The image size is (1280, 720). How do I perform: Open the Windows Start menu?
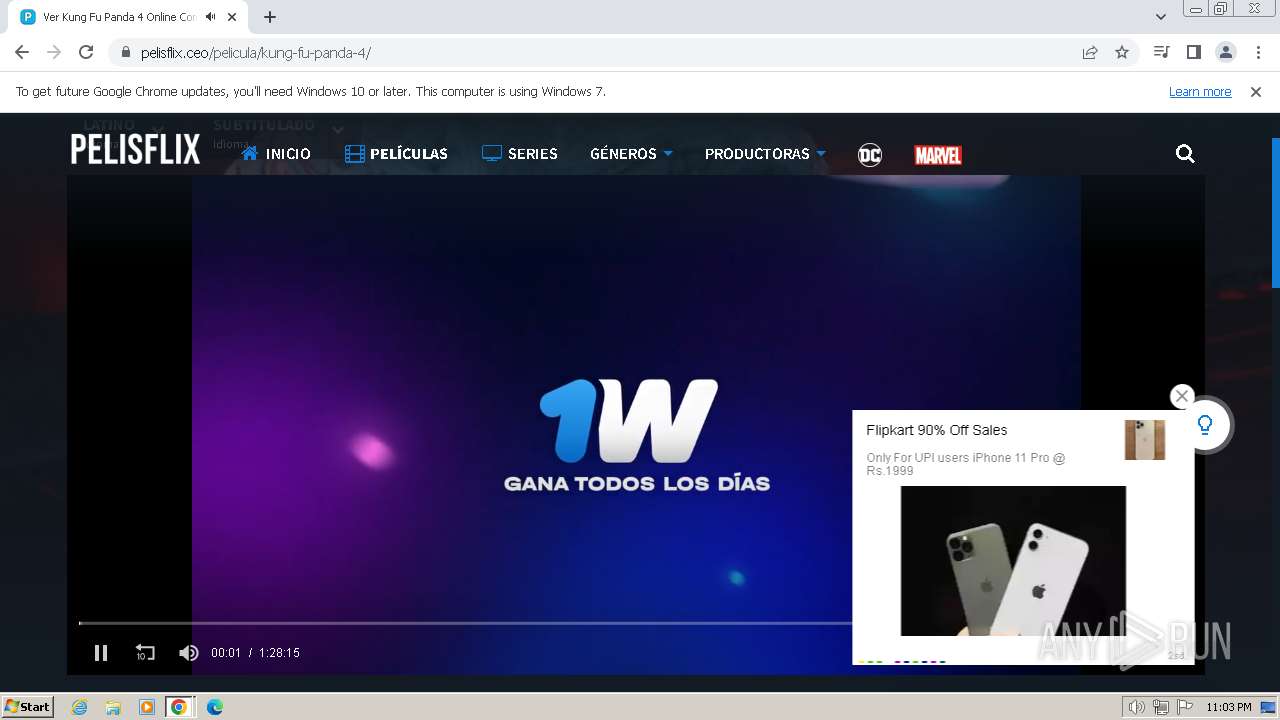28,706
